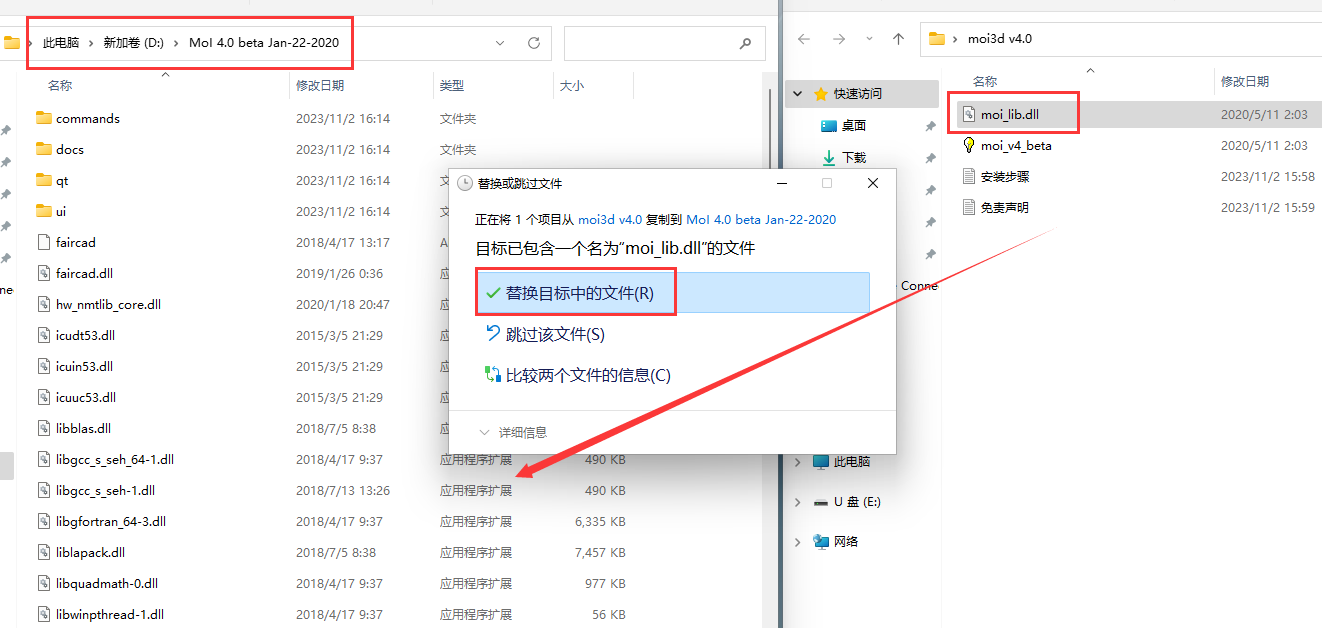Sort by the 修改日期 column header

tap(320, 86)
